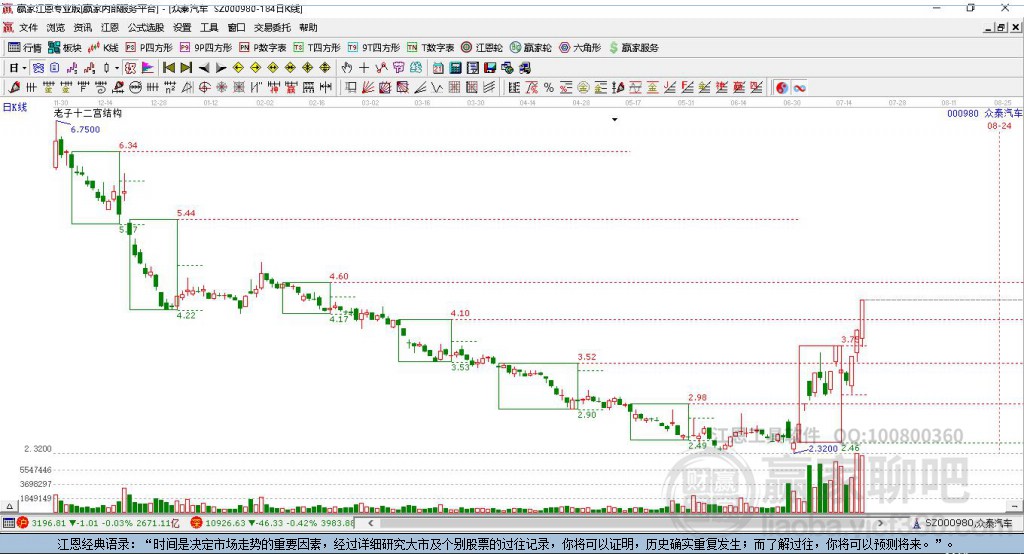Click the red pencil drawing tool

pos(14,88)
